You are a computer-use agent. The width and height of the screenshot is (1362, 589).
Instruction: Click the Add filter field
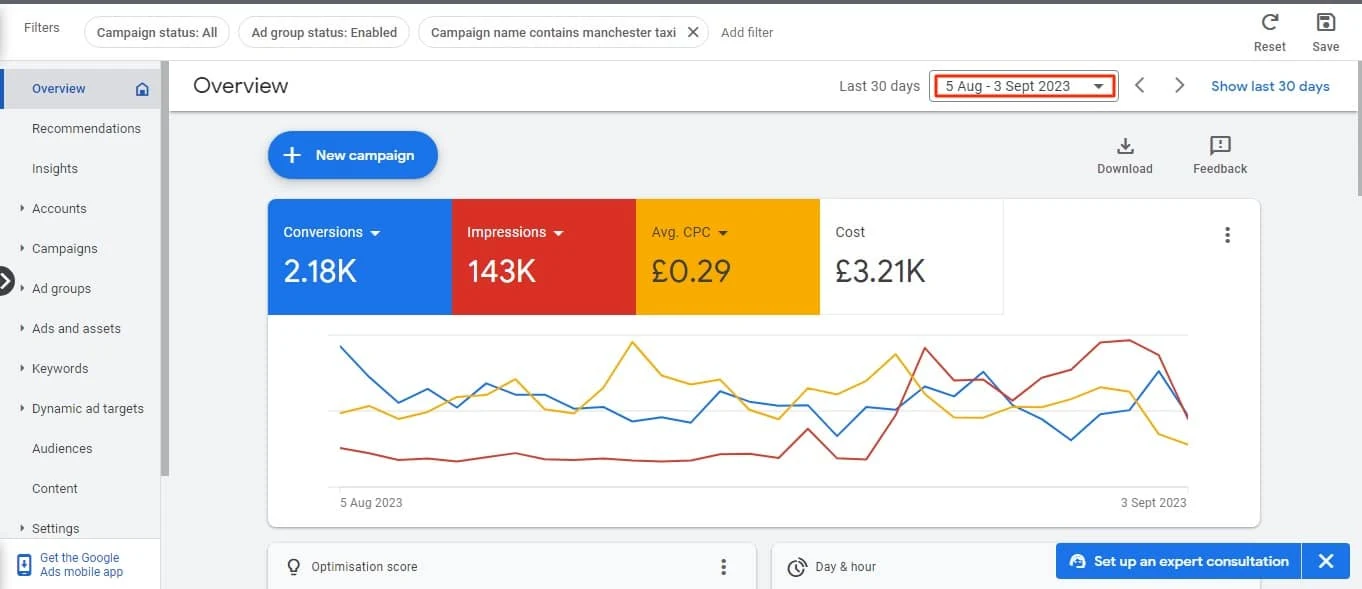click(x=747, y=32)
